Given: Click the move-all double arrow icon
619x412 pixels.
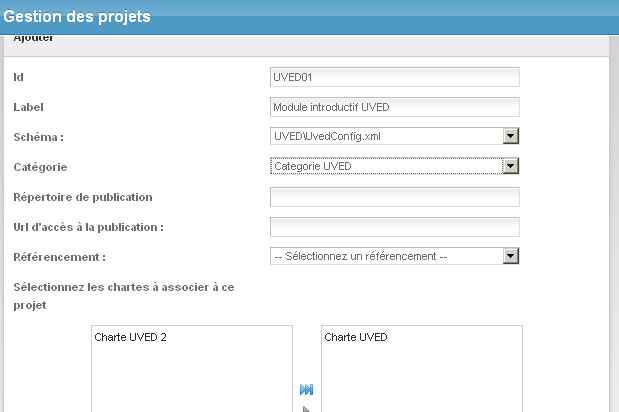Looking at the screenshot, I should coord(306,390).
